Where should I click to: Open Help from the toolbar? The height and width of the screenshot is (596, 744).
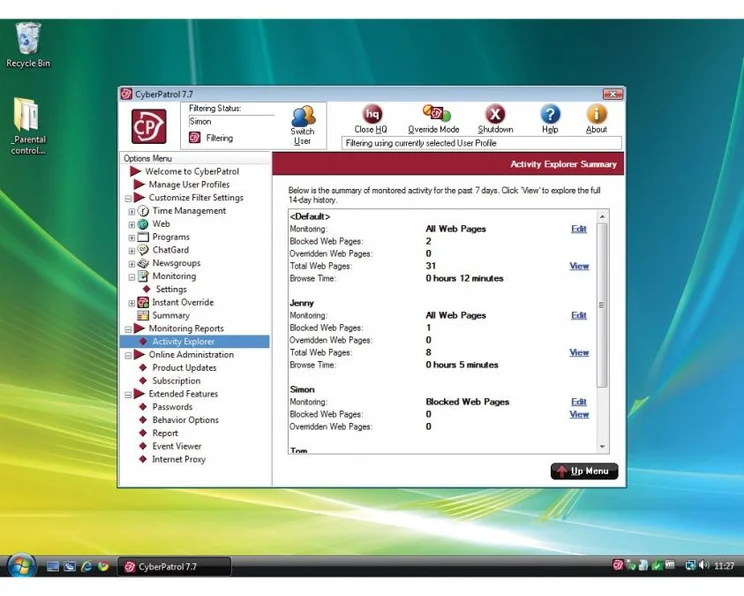550,116
